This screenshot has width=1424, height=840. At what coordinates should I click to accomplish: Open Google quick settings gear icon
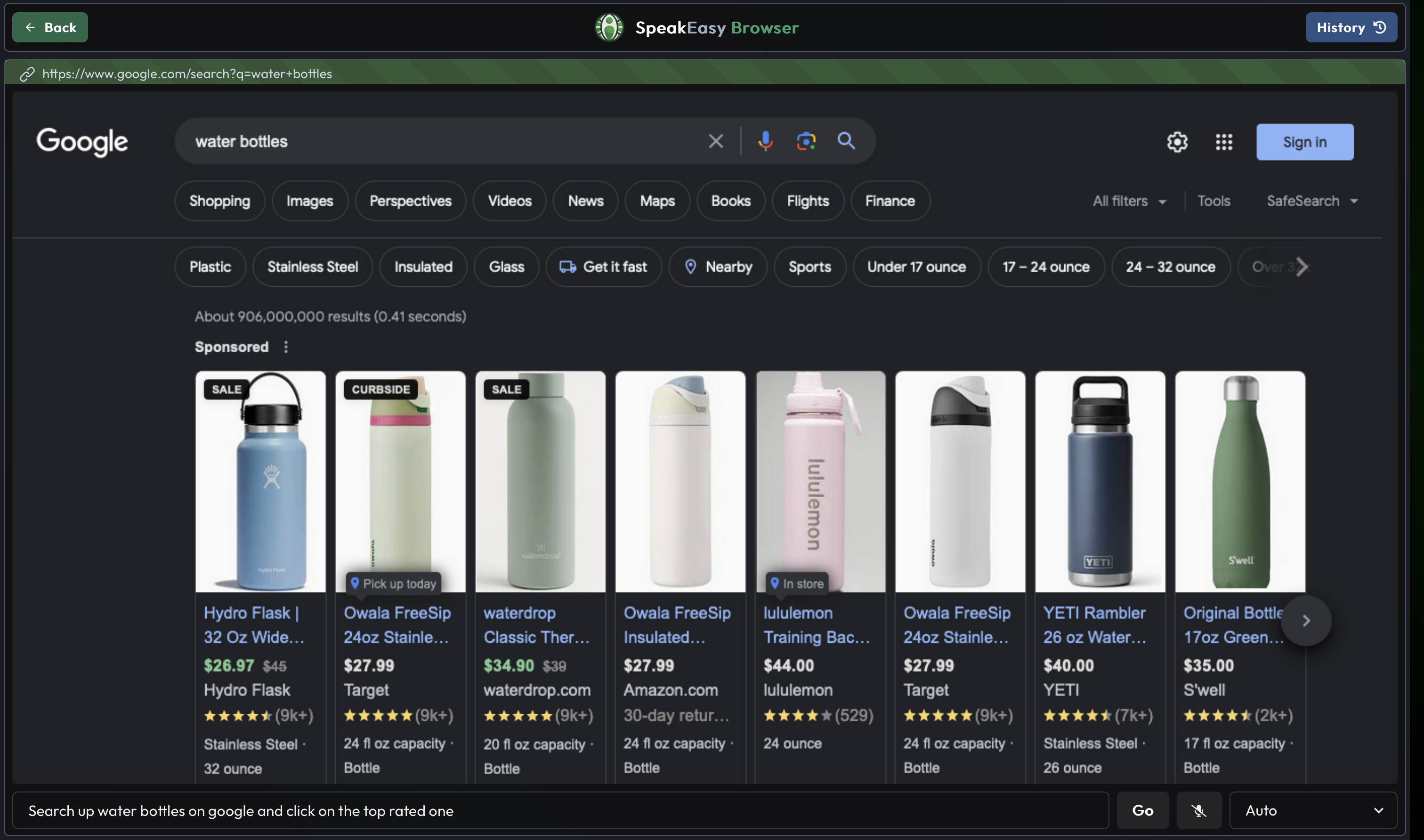click(x=1177, y=142)
